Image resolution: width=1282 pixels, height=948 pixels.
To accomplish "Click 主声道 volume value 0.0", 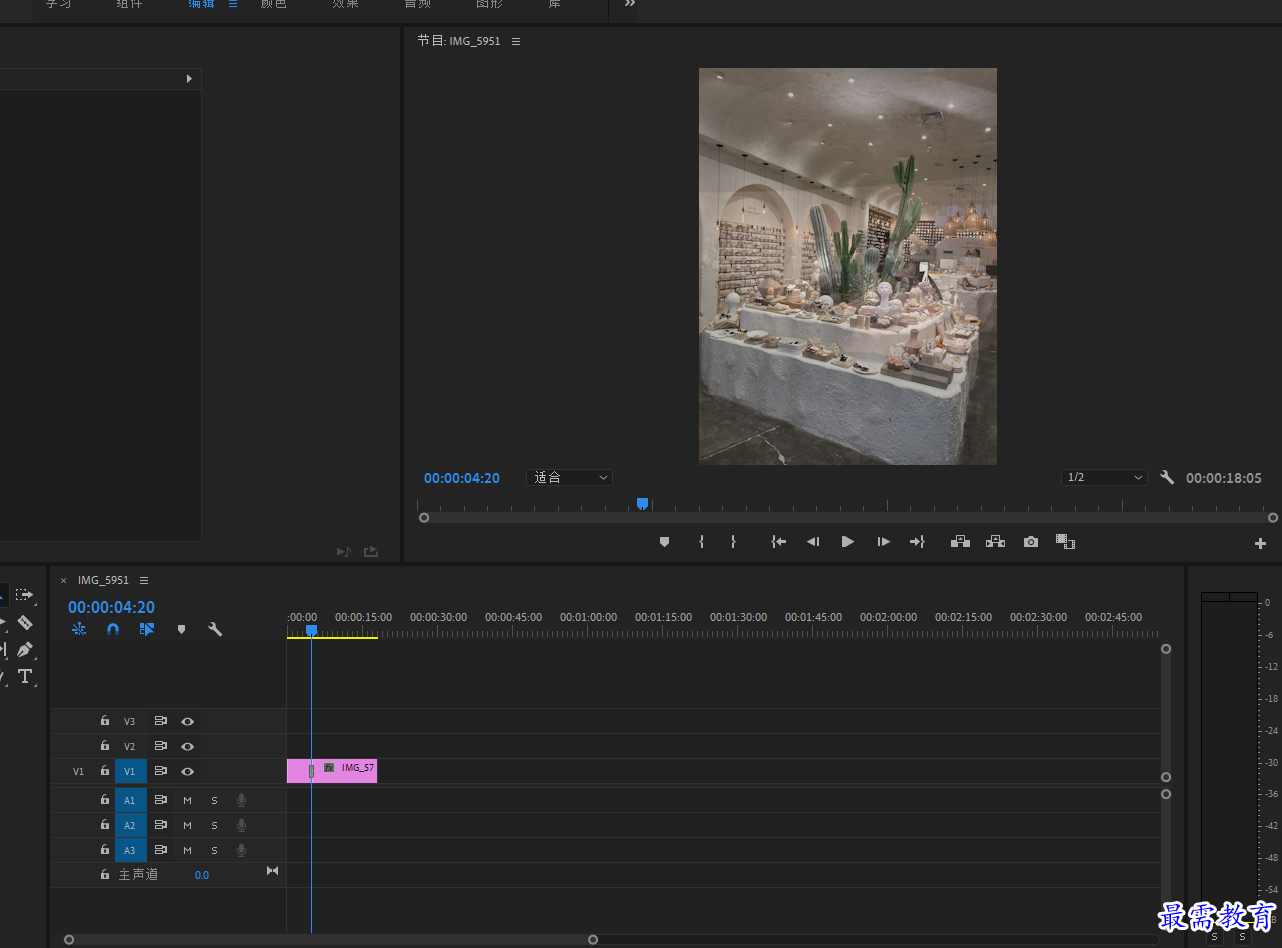I will 202,875.
